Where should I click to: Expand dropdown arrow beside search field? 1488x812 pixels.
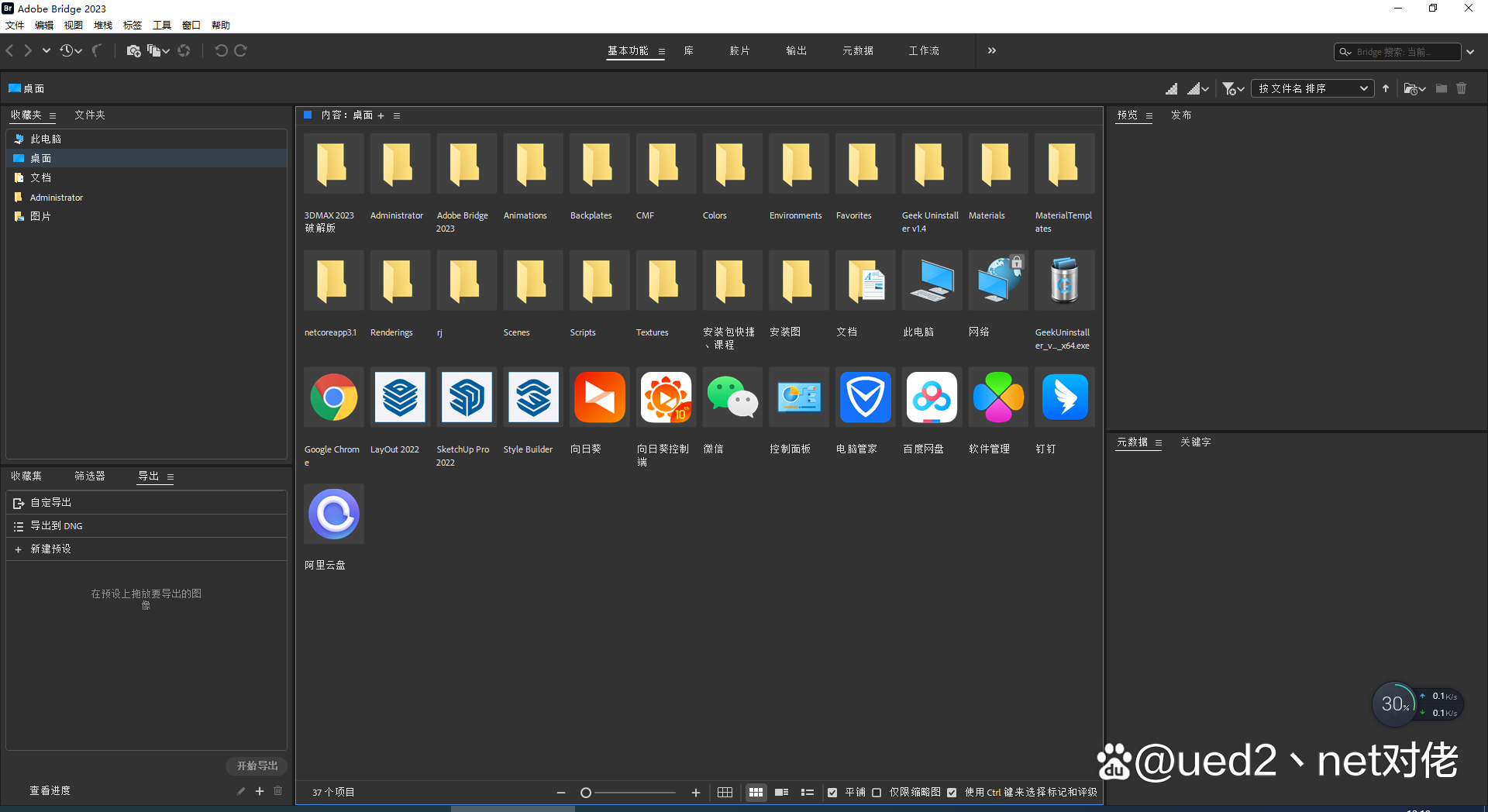pyautogui.click(x=1470, y=52)
